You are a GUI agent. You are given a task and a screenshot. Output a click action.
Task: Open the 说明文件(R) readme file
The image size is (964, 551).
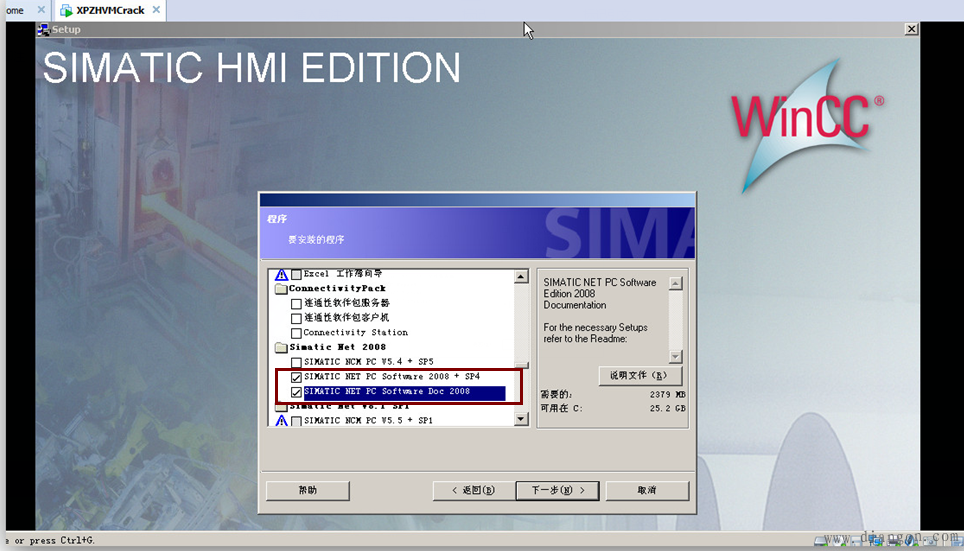[640, 376]
